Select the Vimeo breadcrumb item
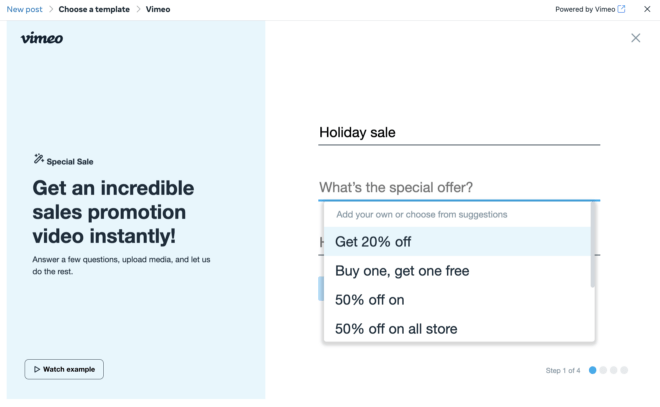Viewport: 660px width, 407px height. [x=158, y=9]
